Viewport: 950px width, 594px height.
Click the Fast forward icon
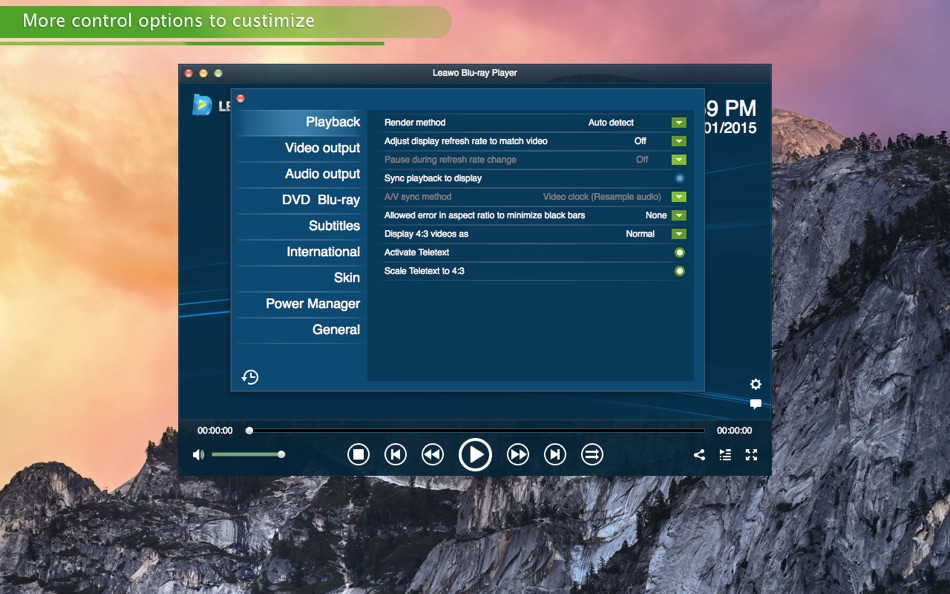pos(518,454)
